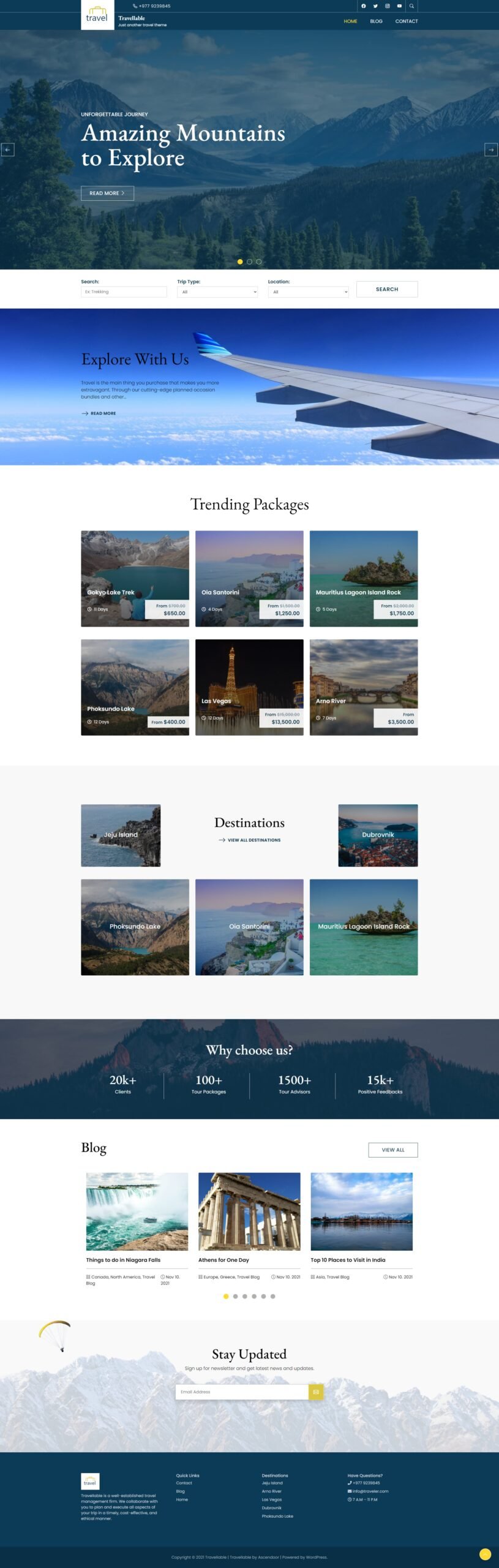
Task: Click the yellow newsletter envelope submit button
Action: [316, 1392]
